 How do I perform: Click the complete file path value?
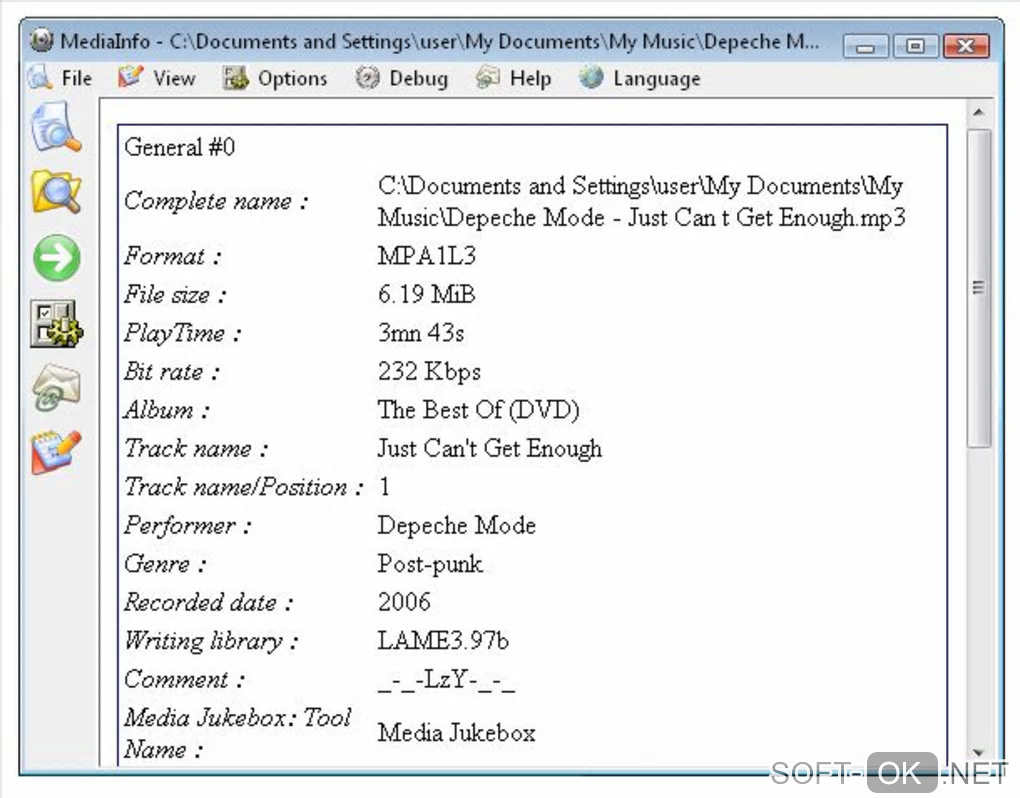coord(641,202)
